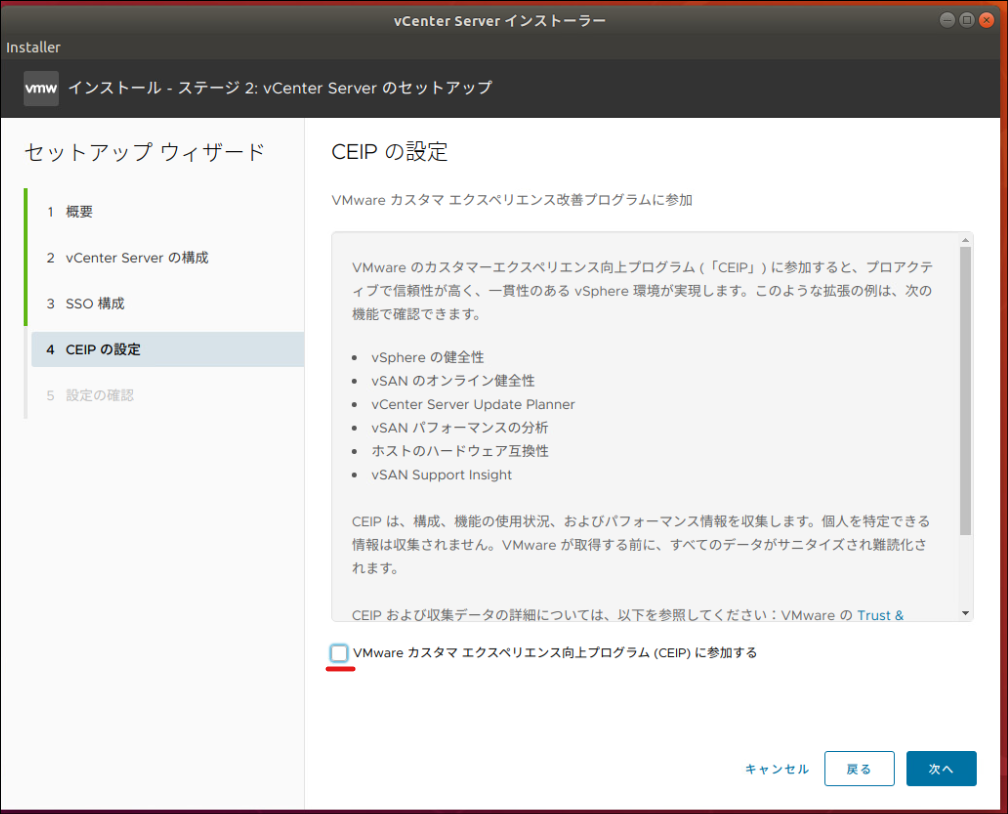
Task: Minimize the installer window
Action: pyautogui.click(x=947, y=20)
